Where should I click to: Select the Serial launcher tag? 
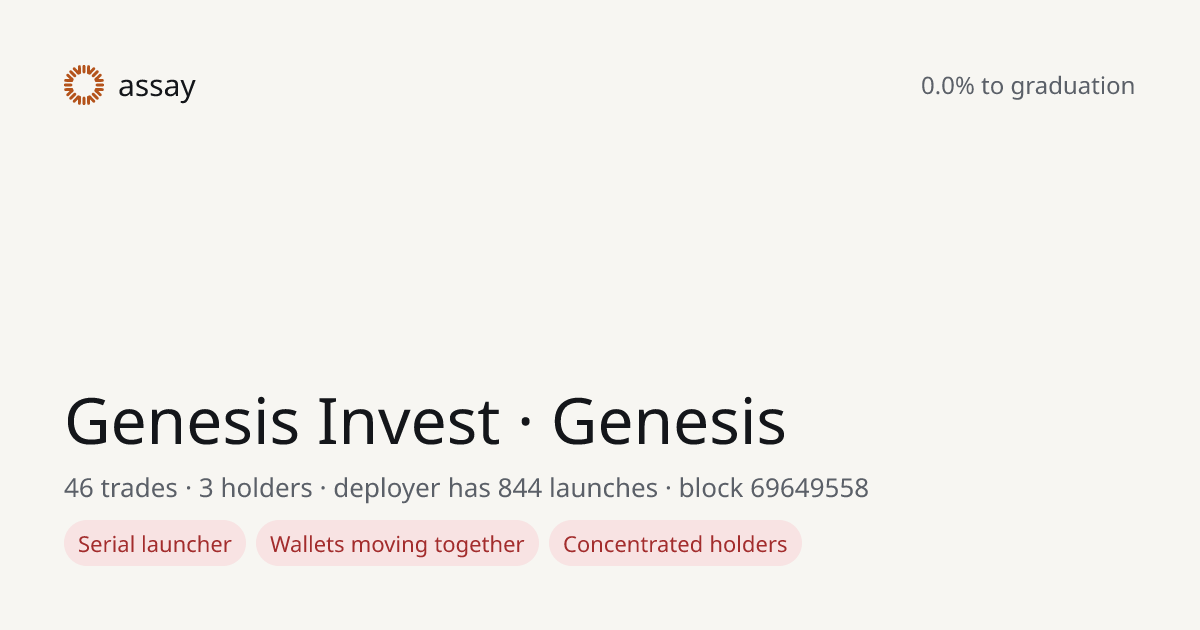pyautogui.click(x=155, y=544)
